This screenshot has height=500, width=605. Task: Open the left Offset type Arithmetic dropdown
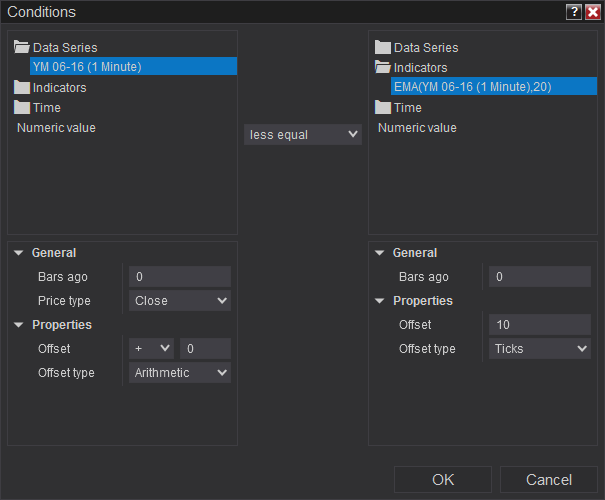[180, 372]
